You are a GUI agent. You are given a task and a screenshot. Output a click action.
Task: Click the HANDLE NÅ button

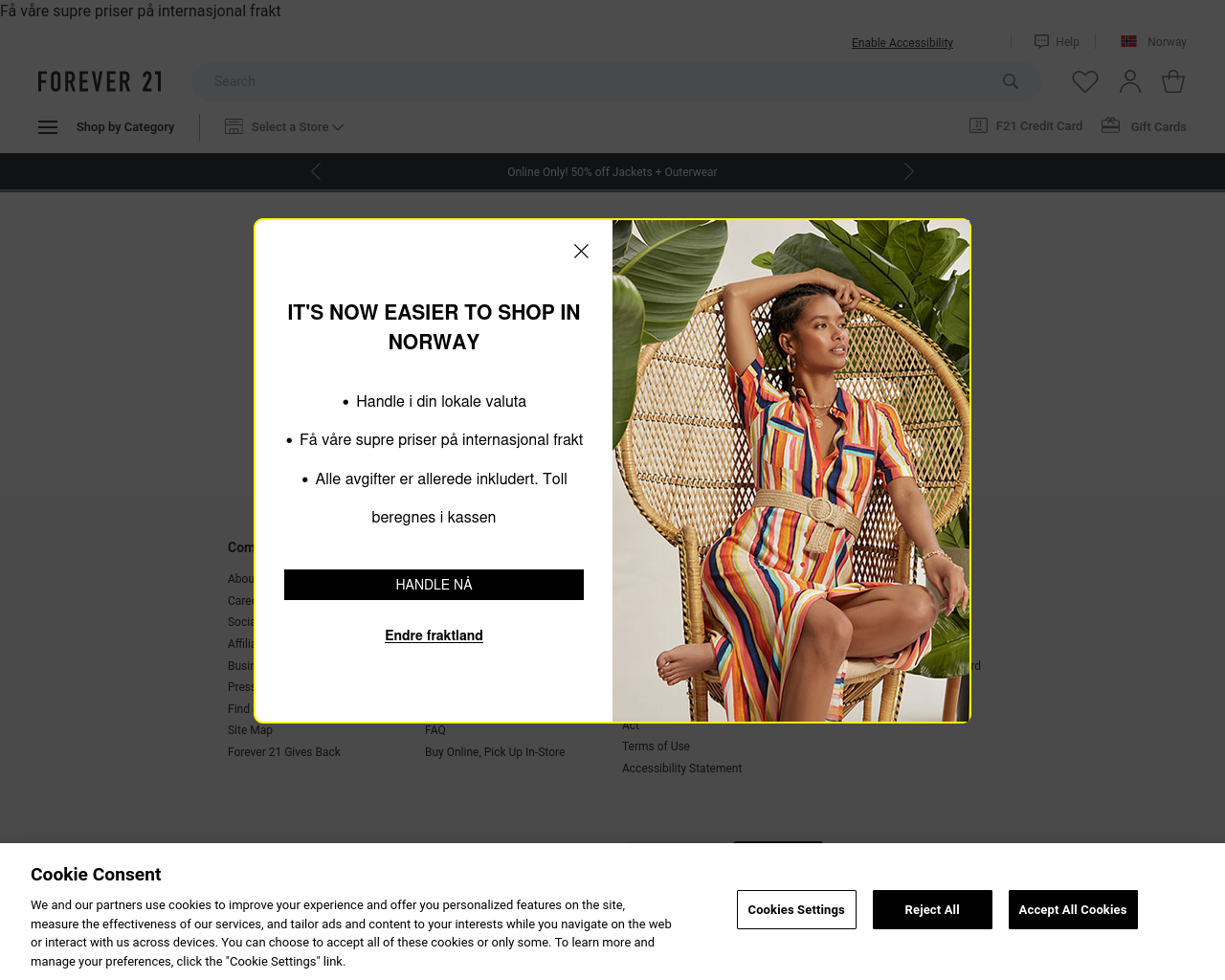(434, 585)
